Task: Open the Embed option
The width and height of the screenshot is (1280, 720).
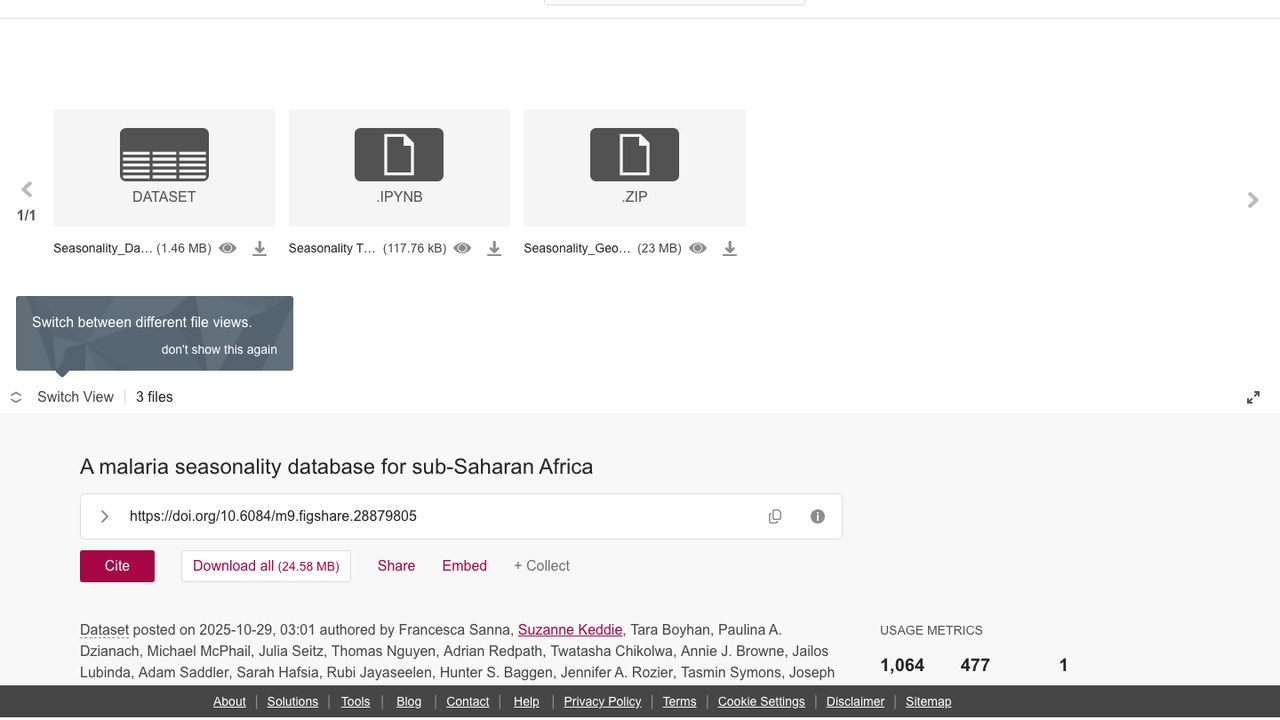Action: click(465, 566)
